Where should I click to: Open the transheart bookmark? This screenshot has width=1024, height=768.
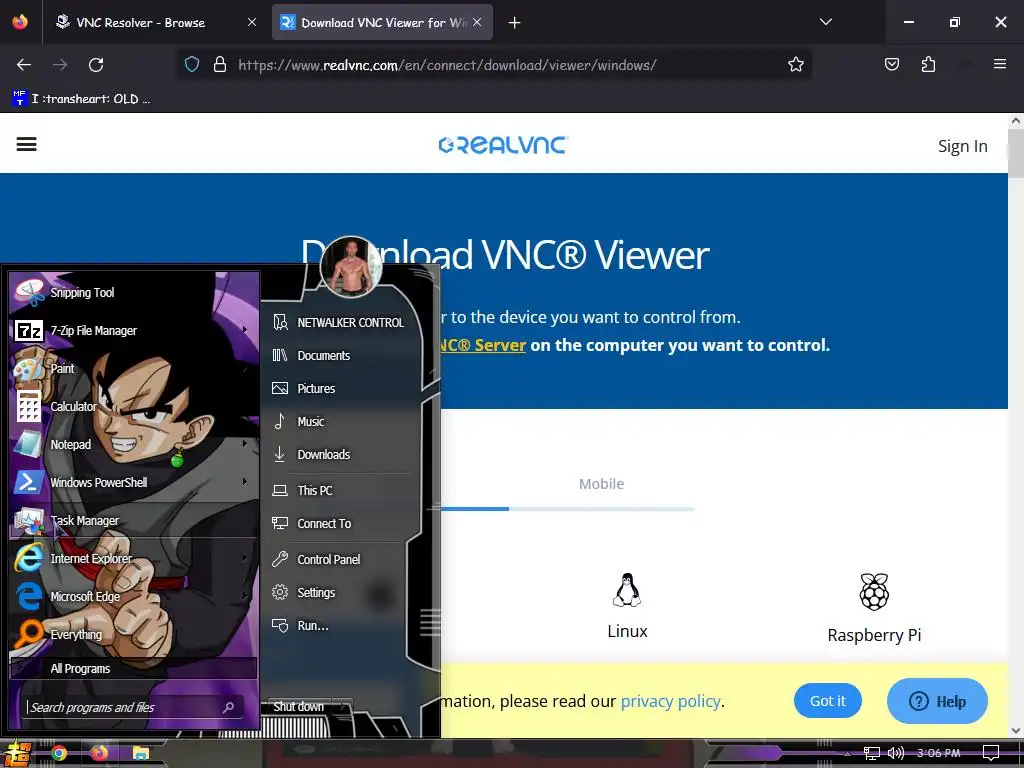pos(82,99)
